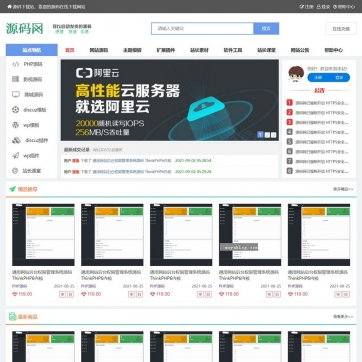
Task: Click the monitor icon for 商城源码
Action: point(16,94)
